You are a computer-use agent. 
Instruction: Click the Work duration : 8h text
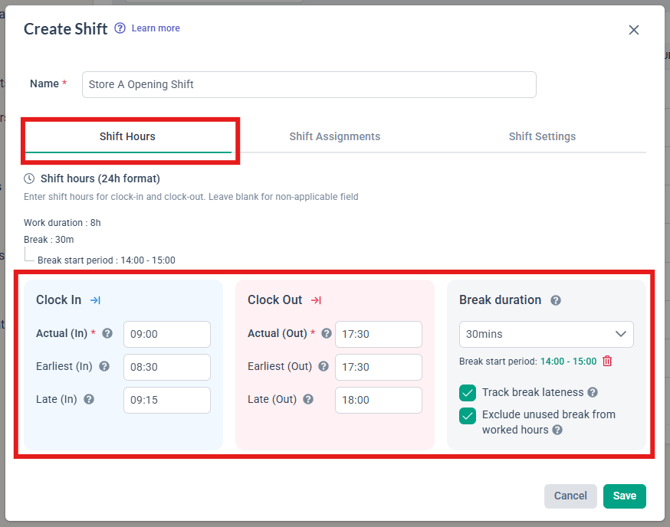62,223
